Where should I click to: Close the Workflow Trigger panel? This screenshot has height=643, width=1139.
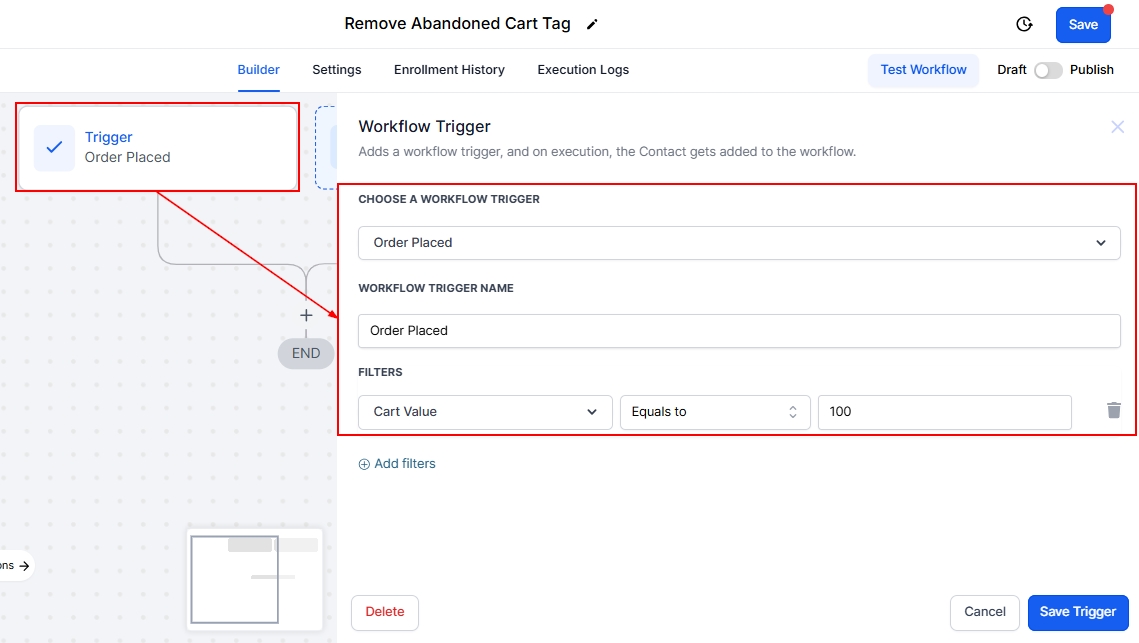[x=1117, y=127]
